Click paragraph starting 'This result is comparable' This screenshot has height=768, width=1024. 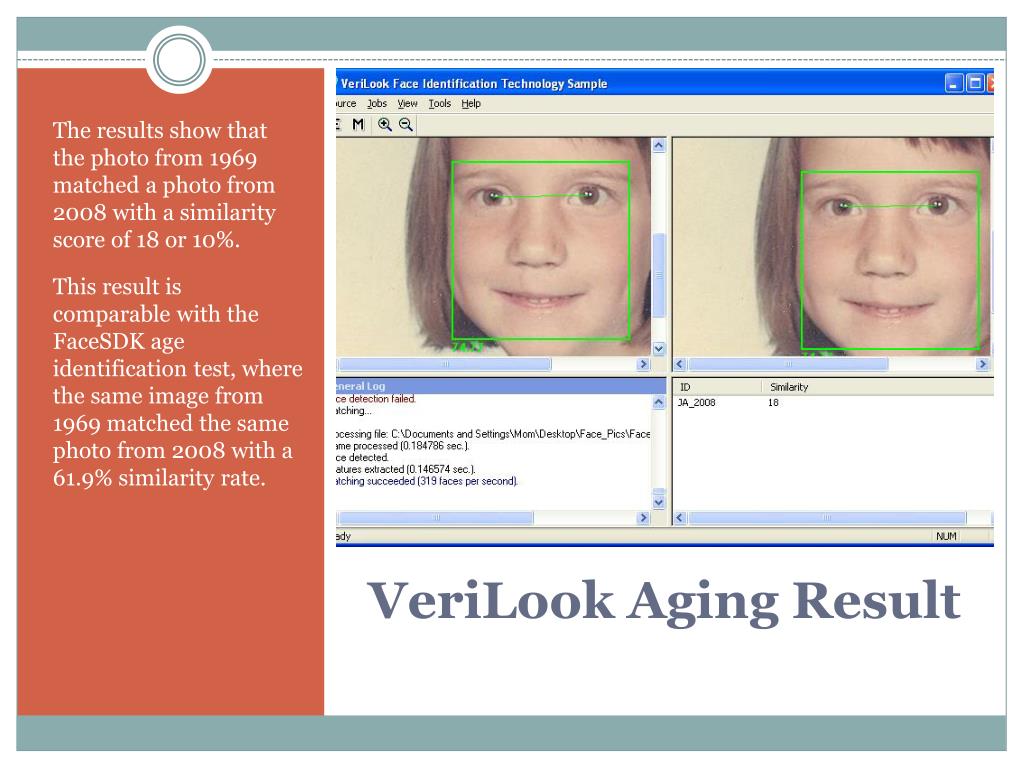(178, 382)
